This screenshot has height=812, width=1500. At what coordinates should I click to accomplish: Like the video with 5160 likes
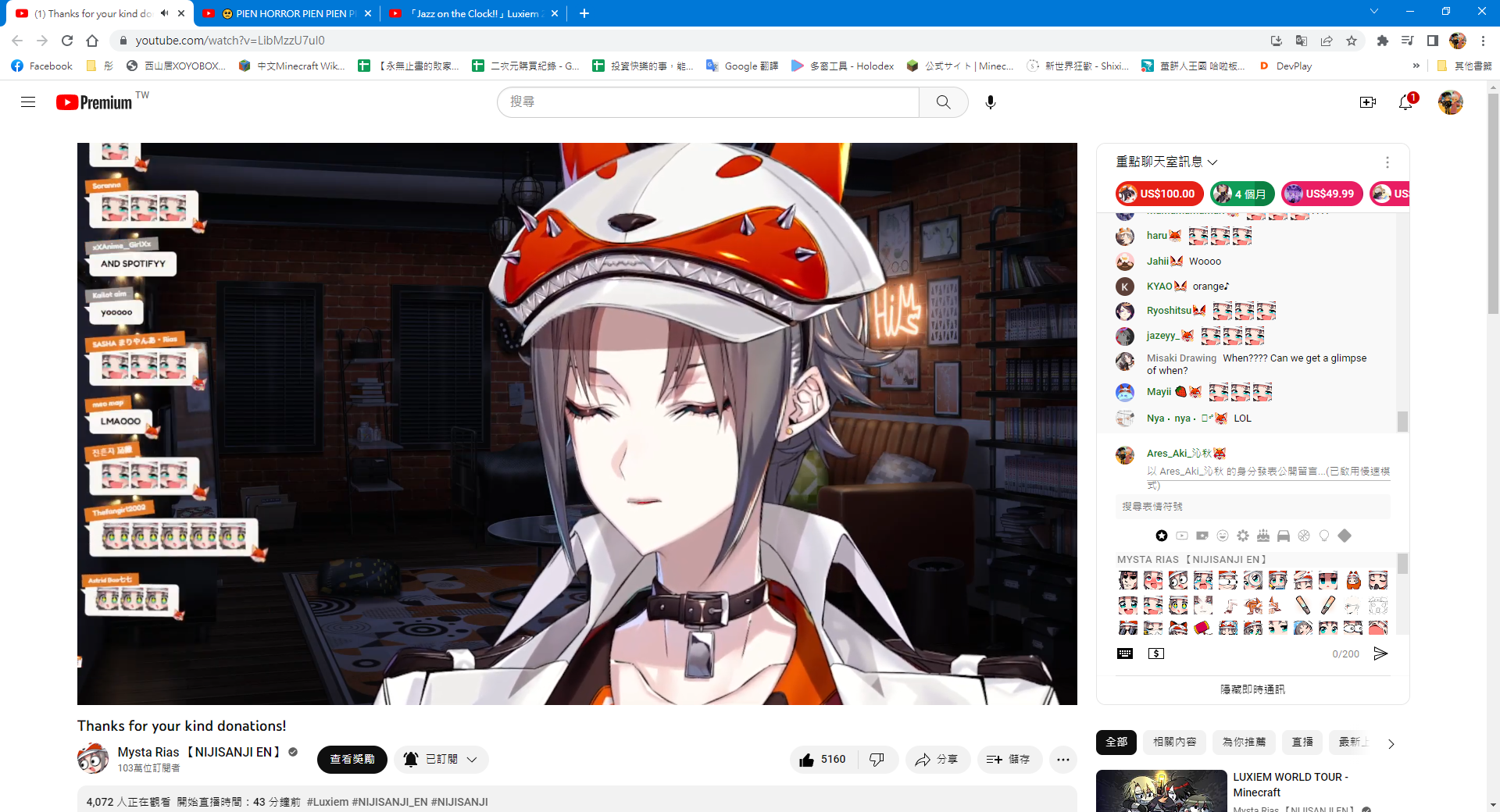point(823,760)
